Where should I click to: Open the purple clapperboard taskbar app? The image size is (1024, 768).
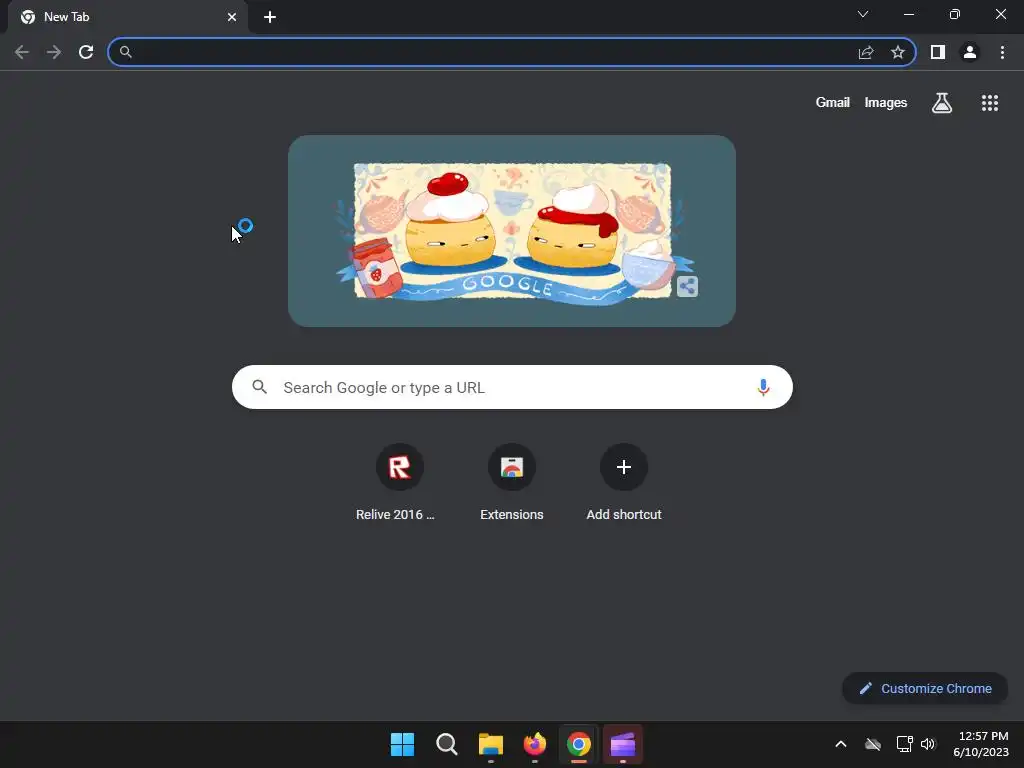pyautogui.click(x=622, y=744)
